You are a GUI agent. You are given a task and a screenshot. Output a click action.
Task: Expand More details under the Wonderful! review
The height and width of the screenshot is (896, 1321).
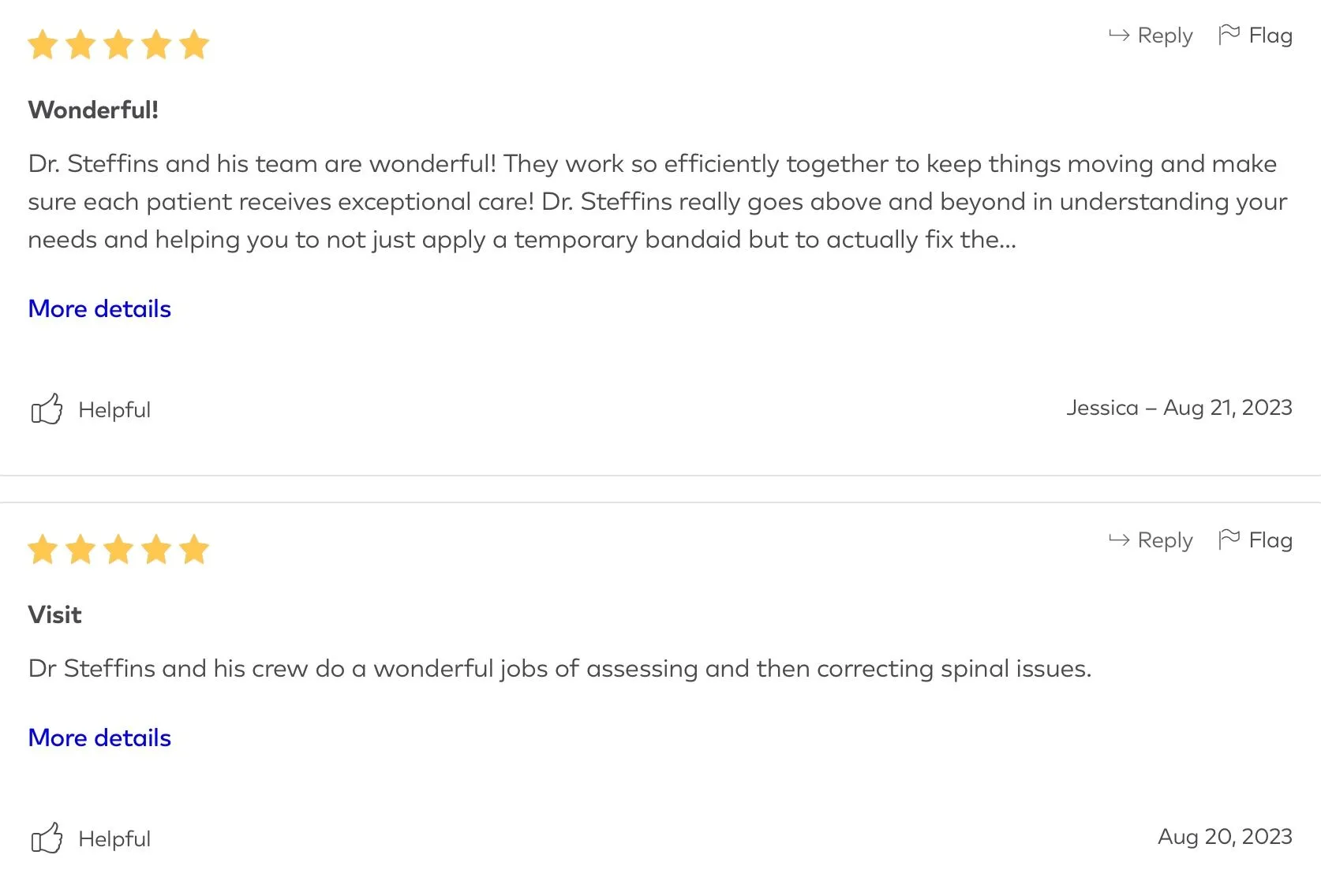point(99,308)
